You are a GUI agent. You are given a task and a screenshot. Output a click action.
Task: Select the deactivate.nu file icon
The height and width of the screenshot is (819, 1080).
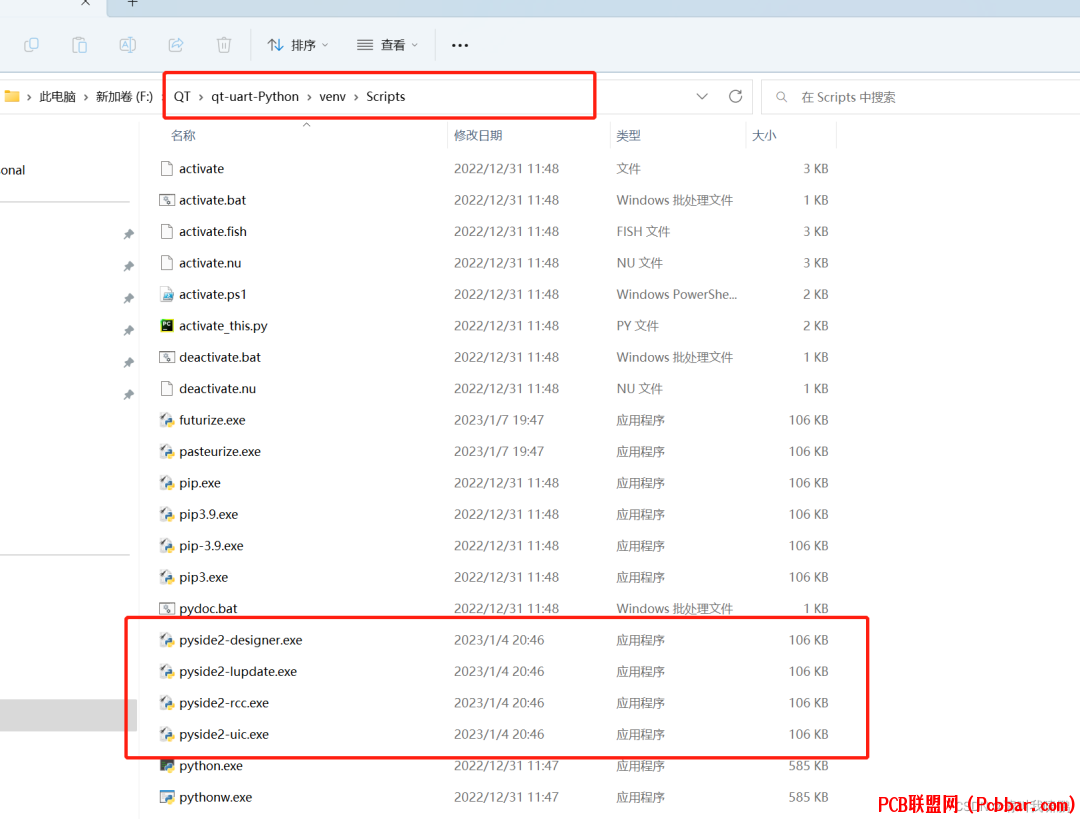coord(167,389)
